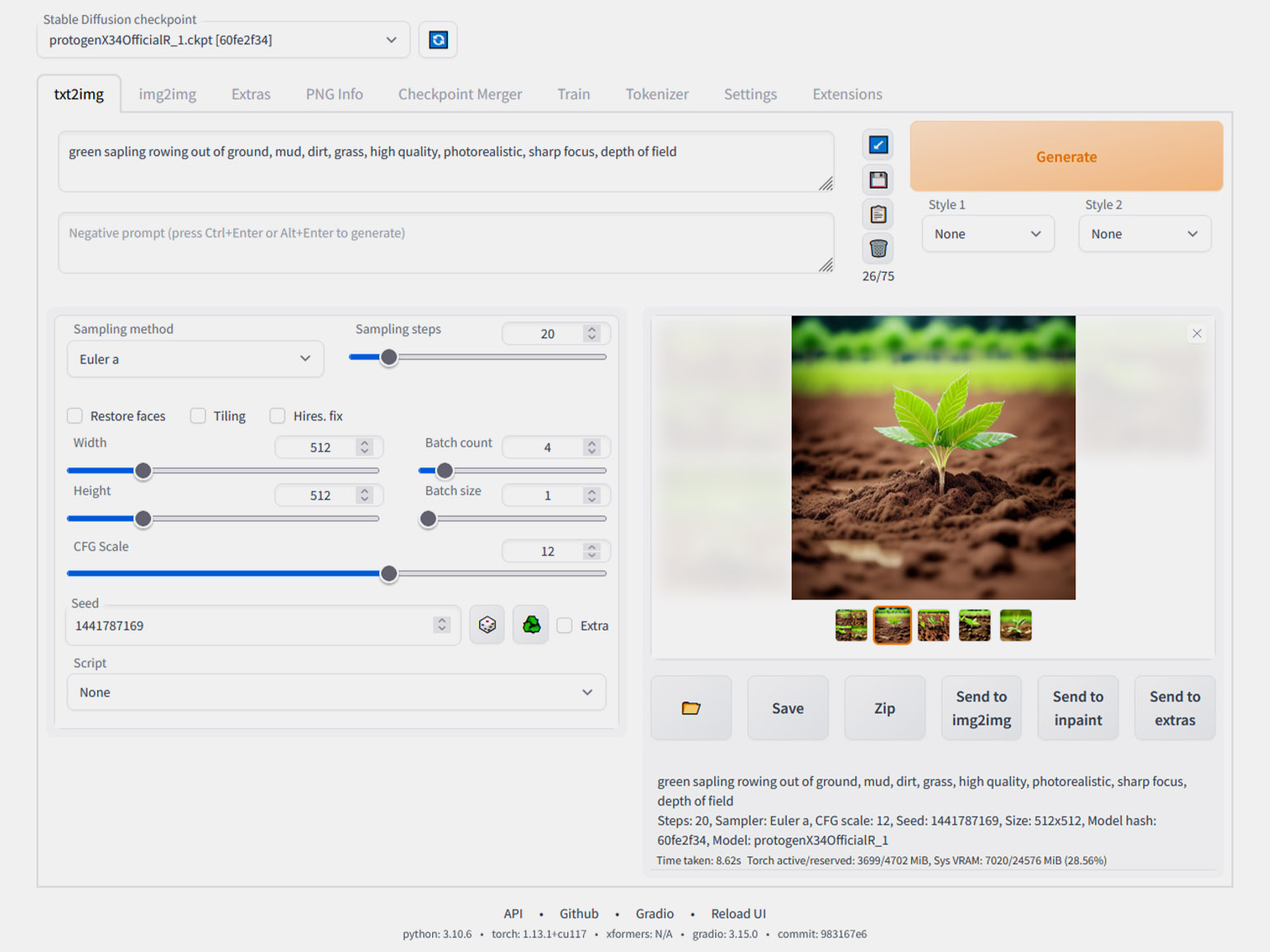Click the floppy disk save style icon
The height and width of the screenshot is (952, 1270).
point(878,180)
